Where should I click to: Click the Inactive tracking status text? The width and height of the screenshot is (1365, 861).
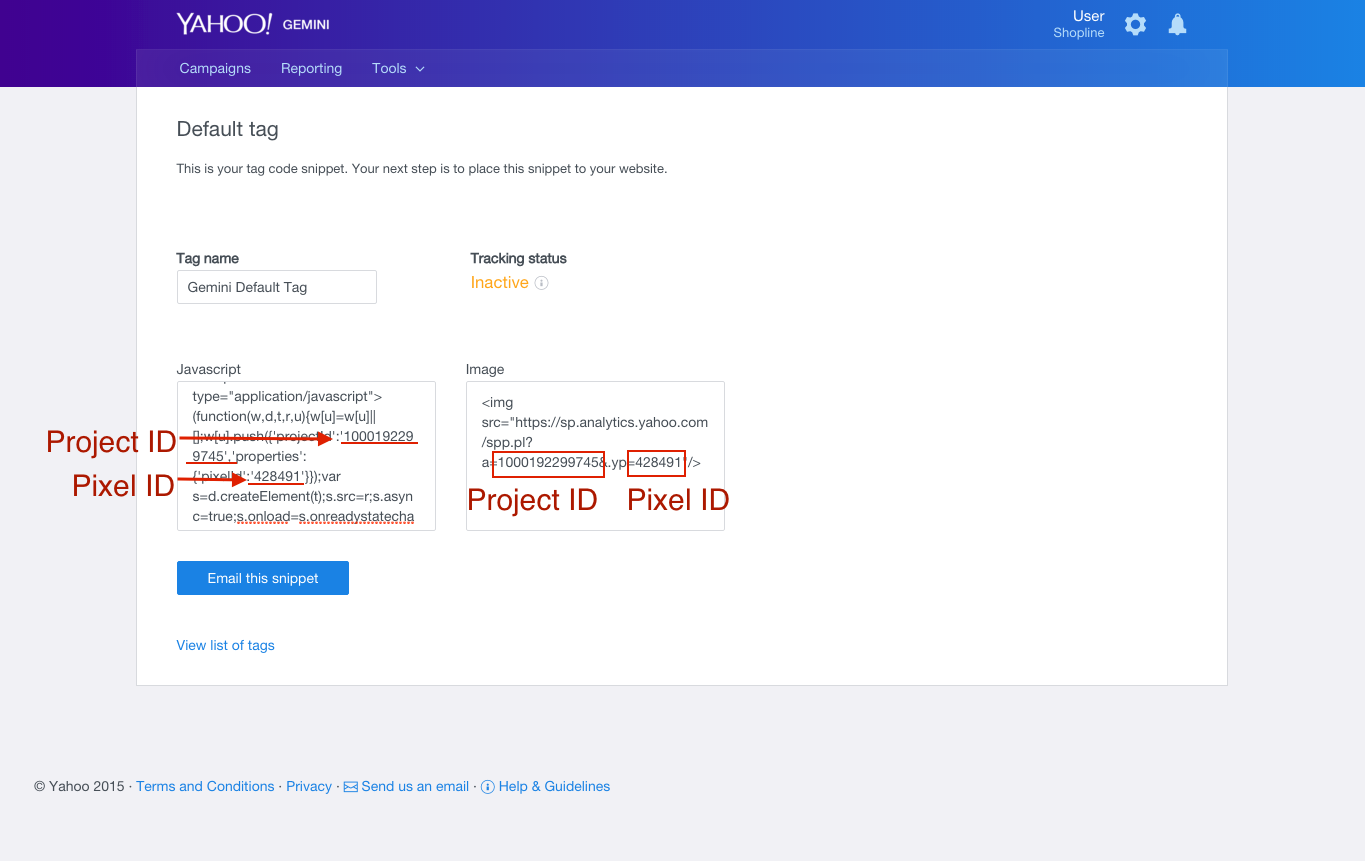point(499,283)
